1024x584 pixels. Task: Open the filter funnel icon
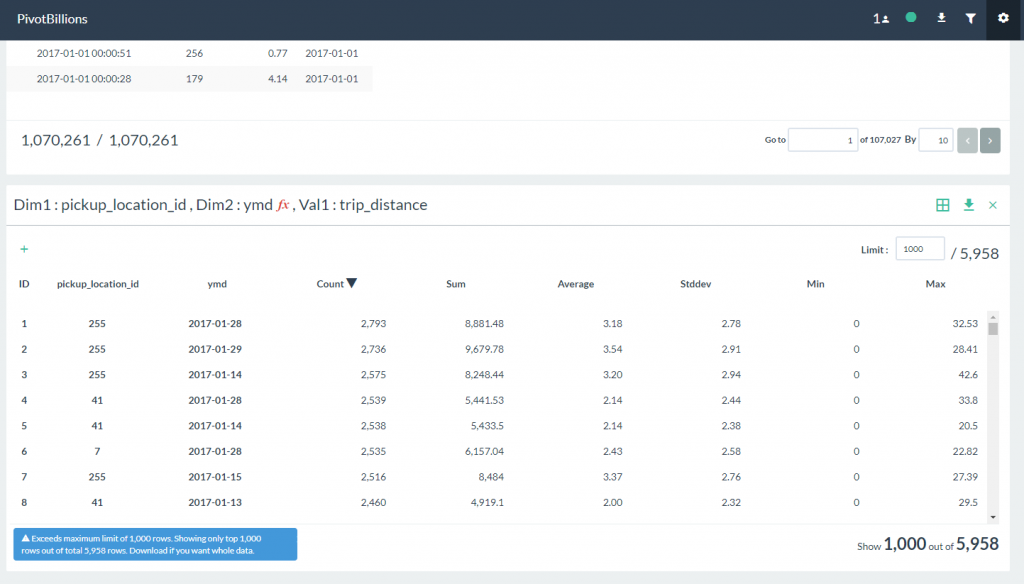click(970, 18)
